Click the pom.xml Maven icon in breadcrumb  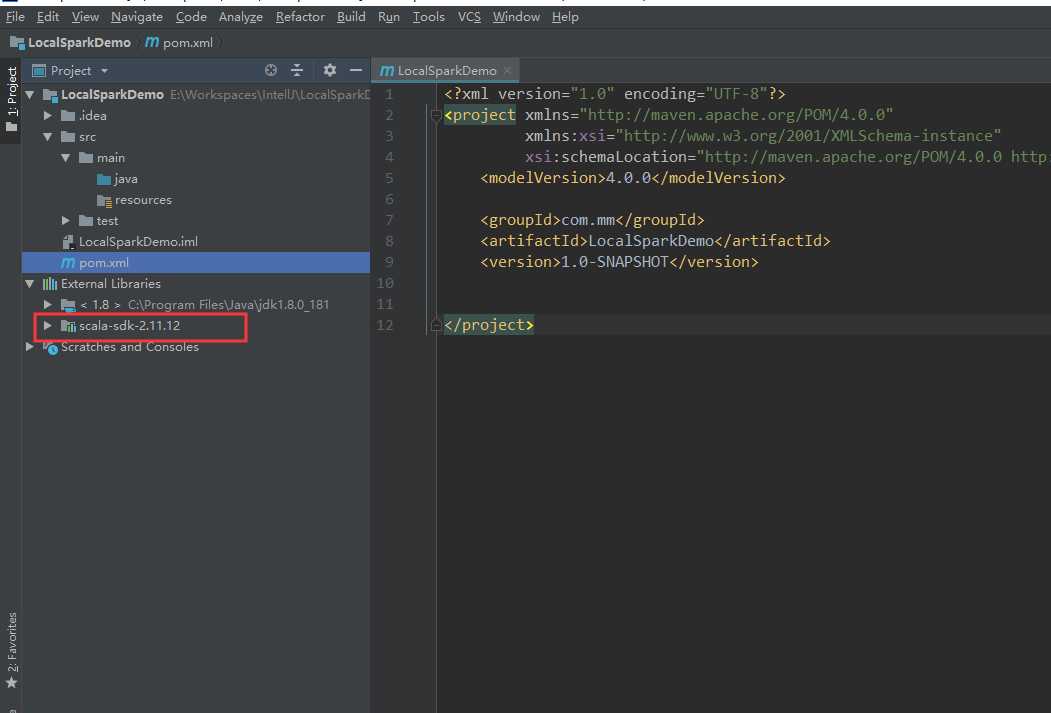152,42
